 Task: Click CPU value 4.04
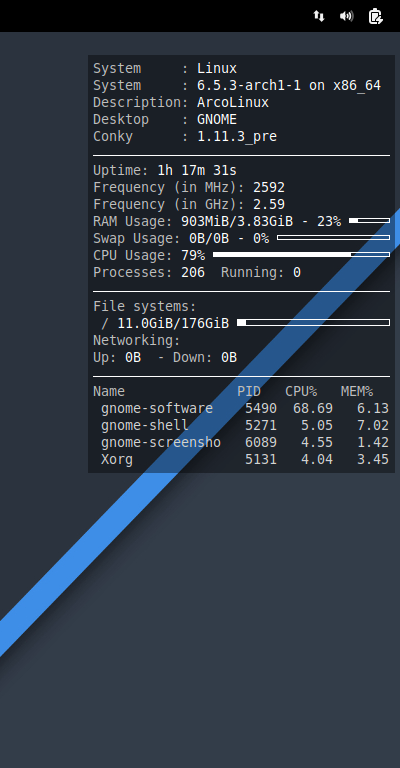click(x=317, y=459)
